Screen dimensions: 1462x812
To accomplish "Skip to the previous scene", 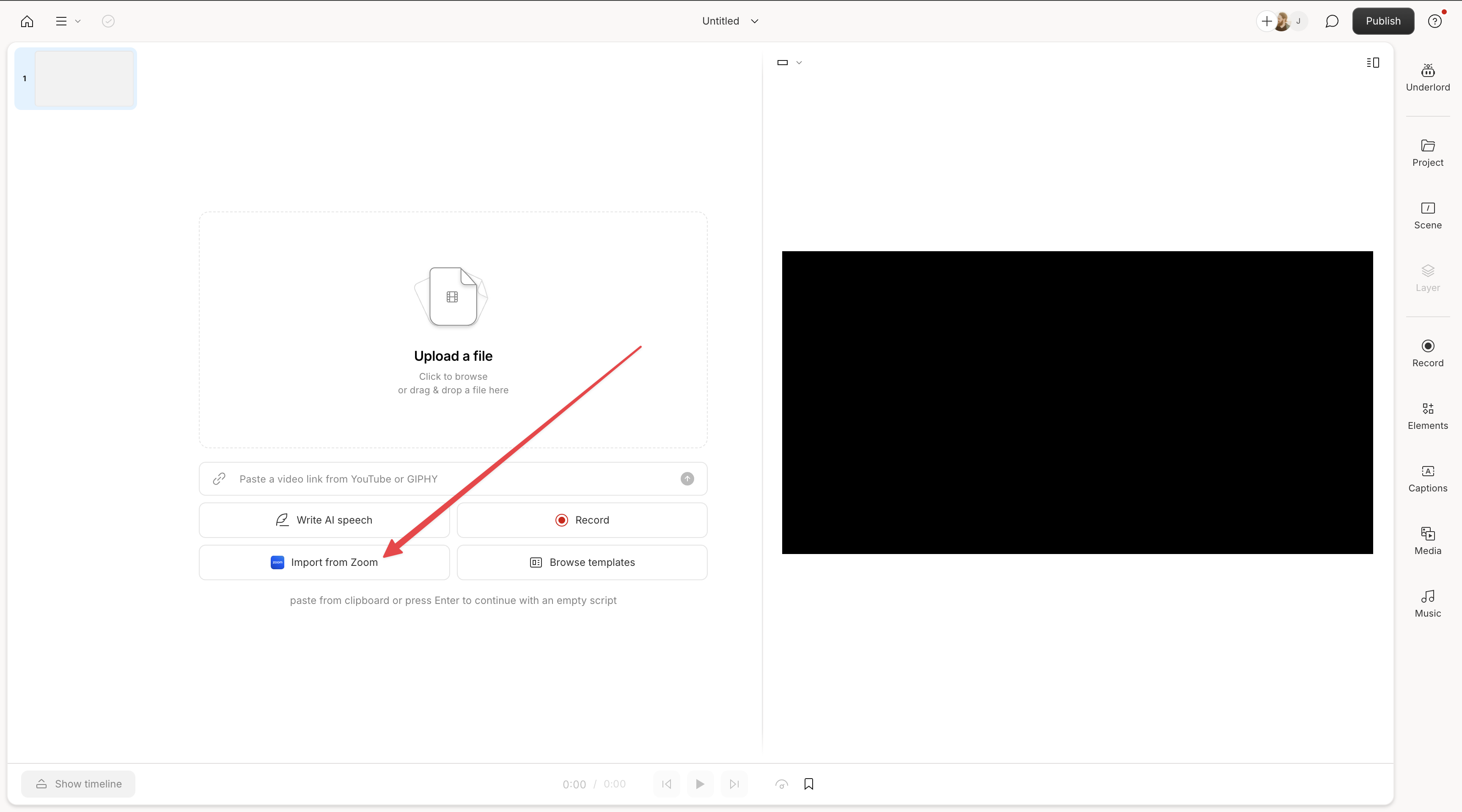I will click(666, 784).
